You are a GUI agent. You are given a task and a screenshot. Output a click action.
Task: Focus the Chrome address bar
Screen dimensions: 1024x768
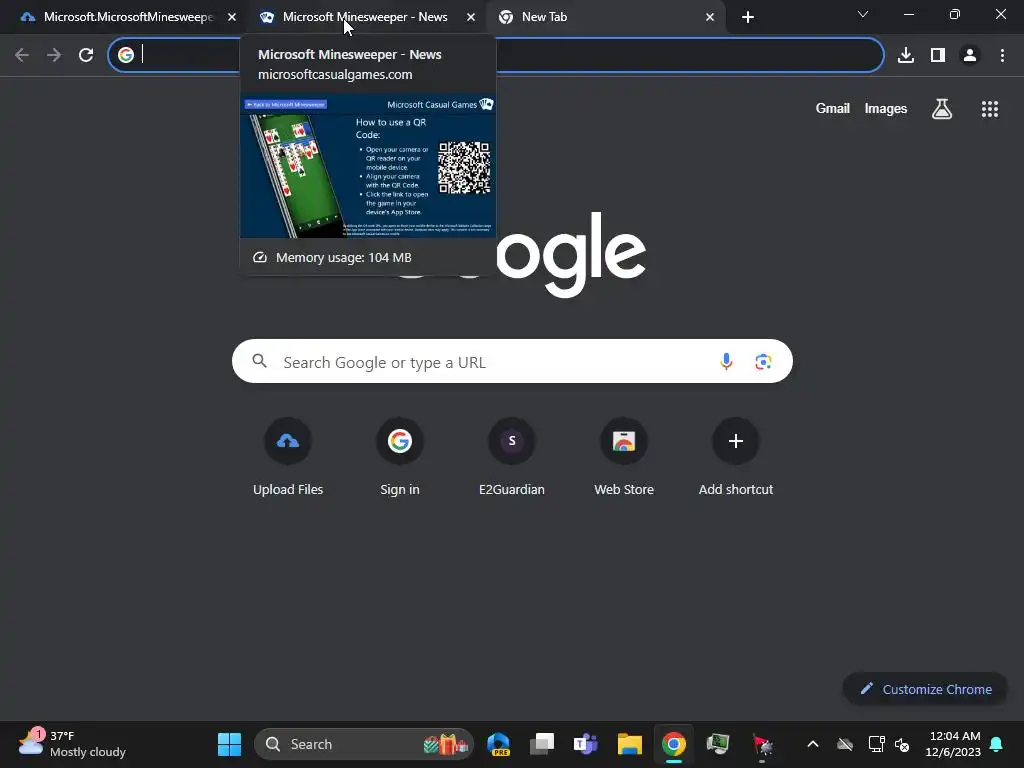coord(496,55)
